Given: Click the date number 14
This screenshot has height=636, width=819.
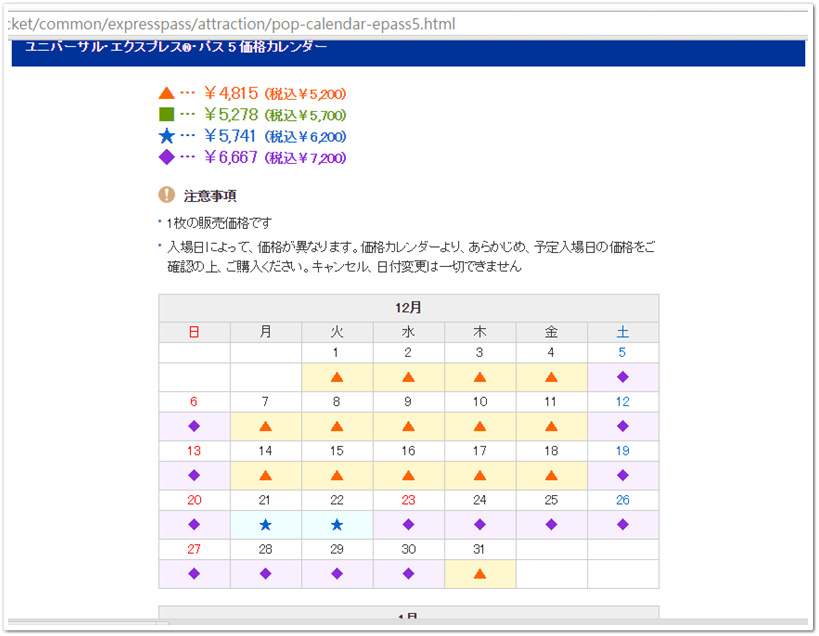Looking at the screenshot, I should tap(265, 451).
